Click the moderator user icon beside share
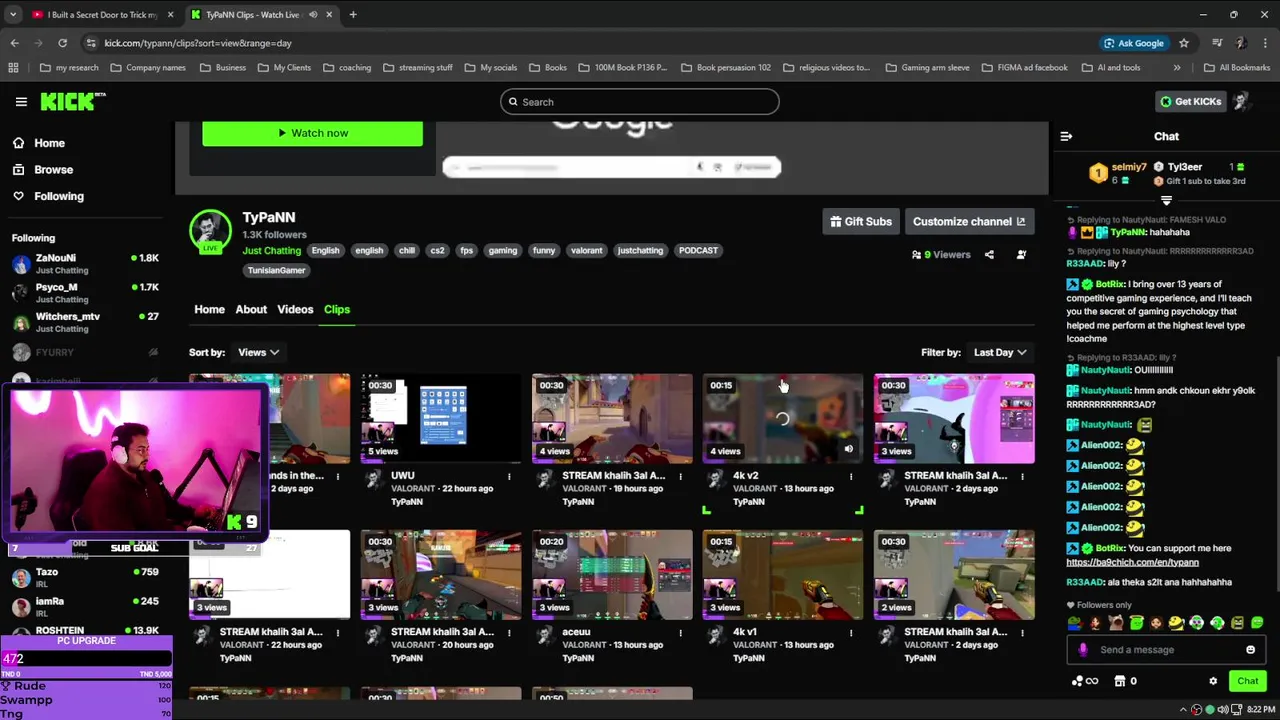This screenshot has height=720, width=1280. (x=1021, y=255)
